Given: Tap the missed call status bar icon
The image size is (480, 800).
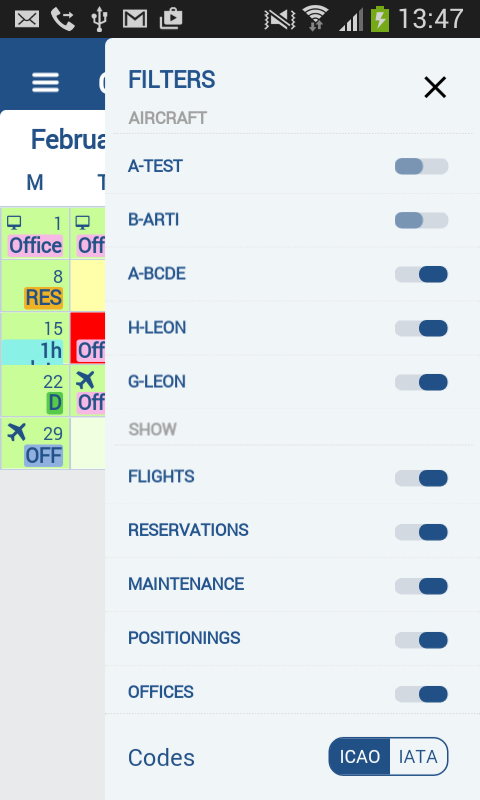Looking at the screenshot, I should pyautogui.click(x=63, y=19).
